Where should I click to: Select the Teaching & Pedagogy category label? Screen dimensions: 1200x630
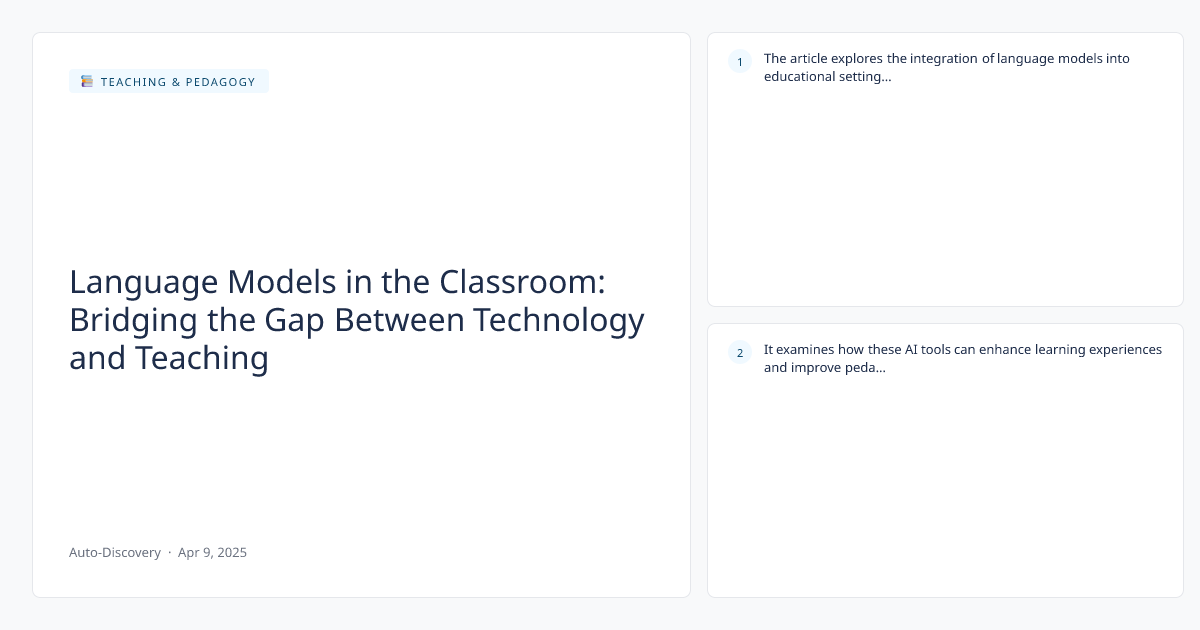(178, 82)
